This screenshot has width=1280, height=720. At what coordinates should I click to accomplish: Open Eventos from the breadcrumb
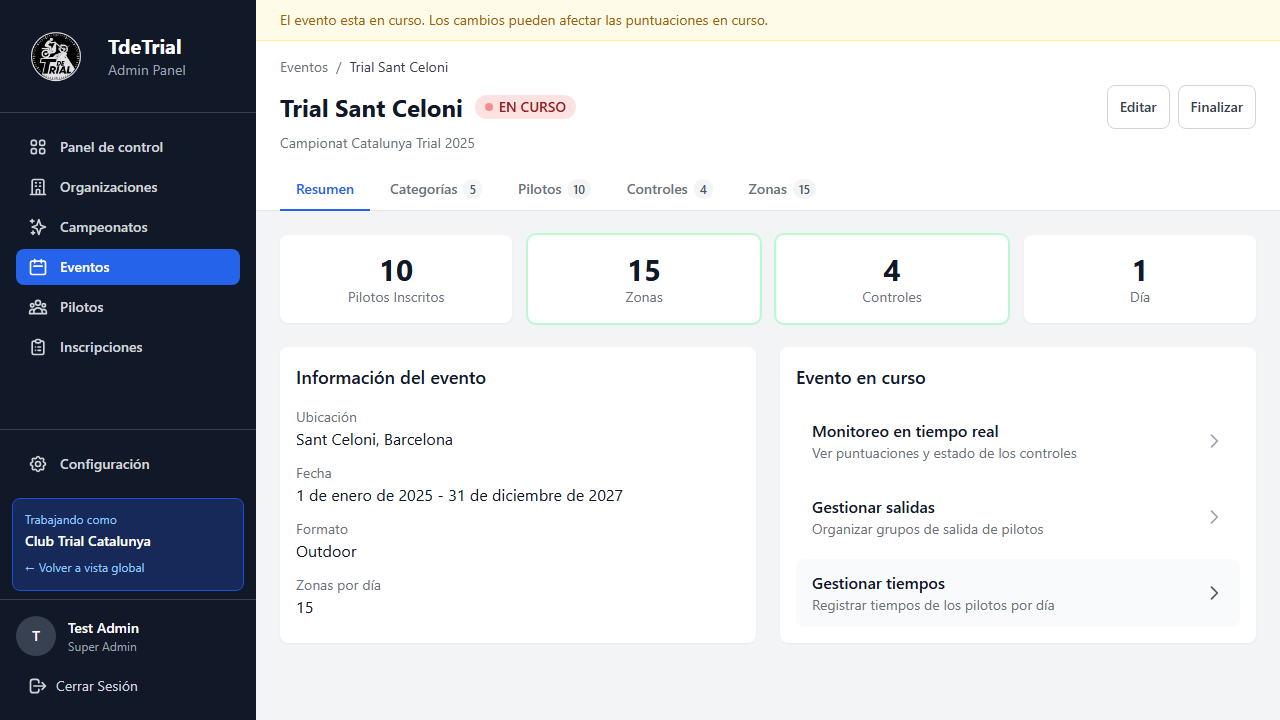304,67
